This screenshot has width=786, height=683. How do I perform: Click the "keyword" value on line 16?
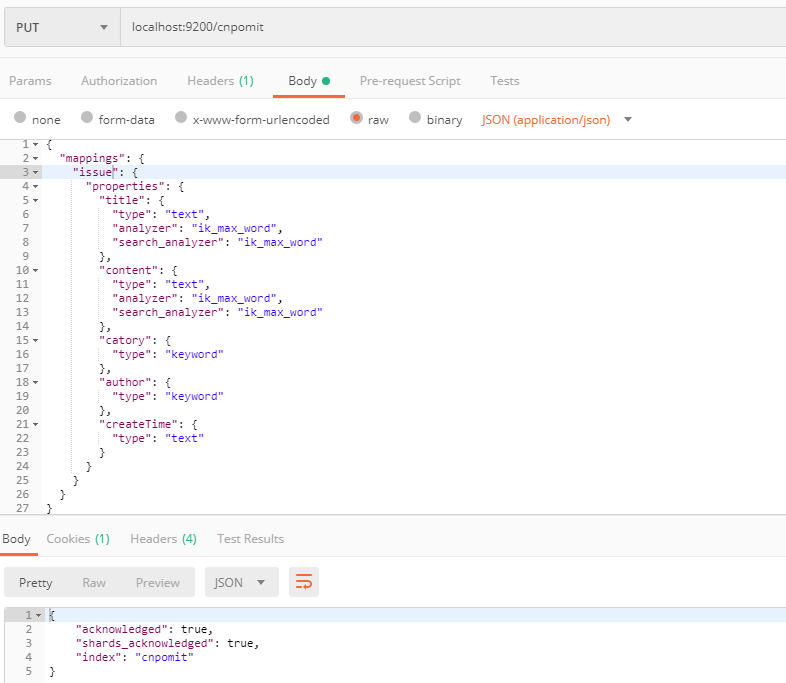click(x=194, y=354)
